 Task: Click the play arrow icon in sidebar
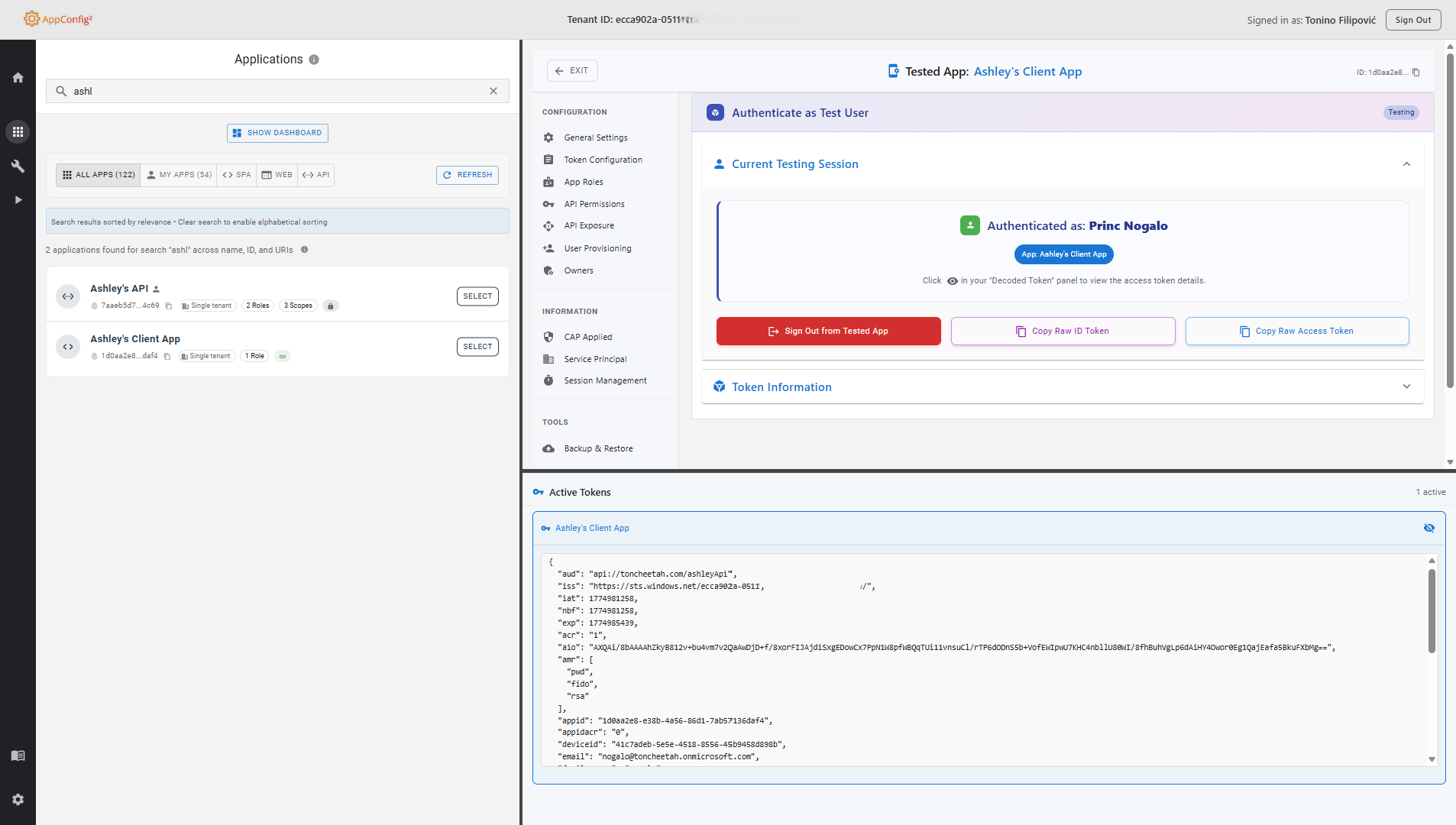(18, 199)
